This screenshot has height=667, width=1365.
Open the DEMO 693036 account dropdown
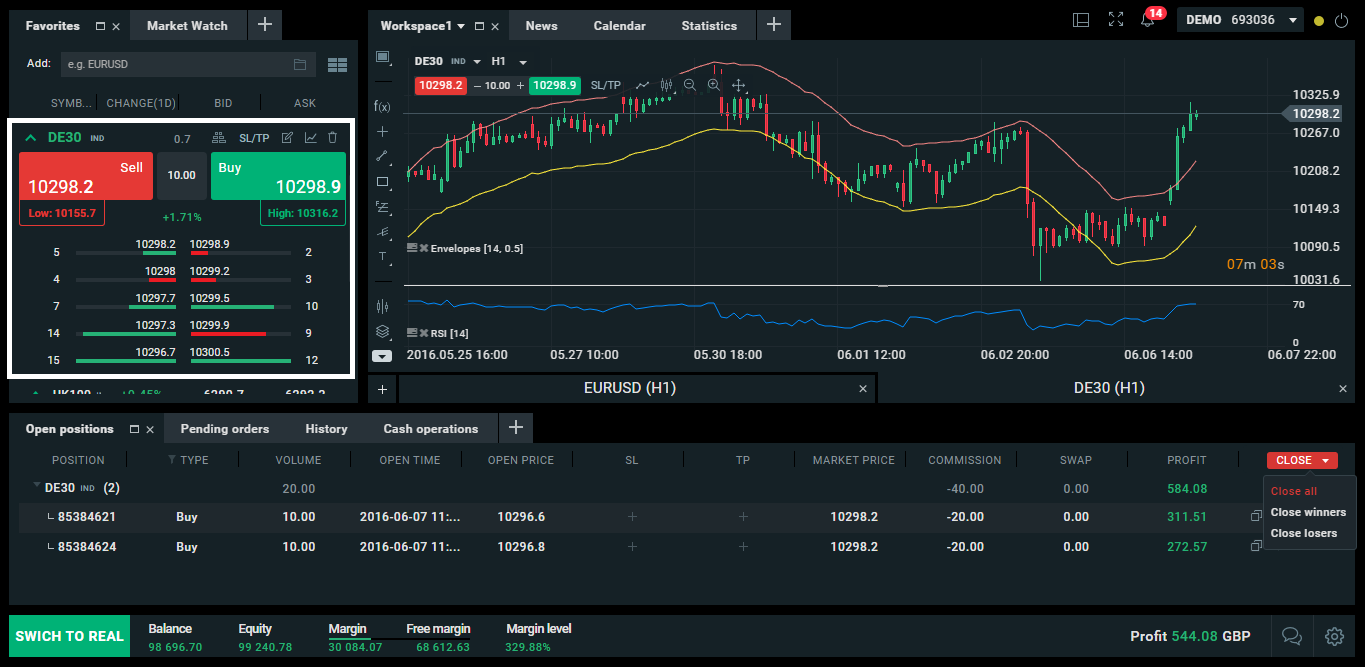pos(1239,20)
